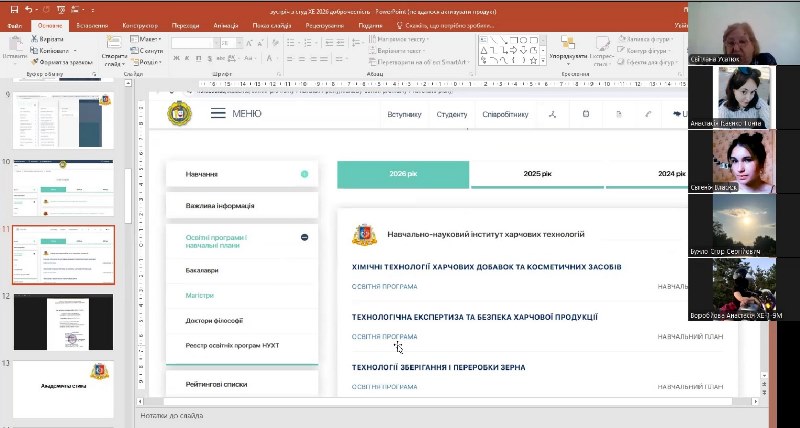Click the Format Painter brush icon
The height and width of the screenshot is (428, 800).
tap(35, 62)
